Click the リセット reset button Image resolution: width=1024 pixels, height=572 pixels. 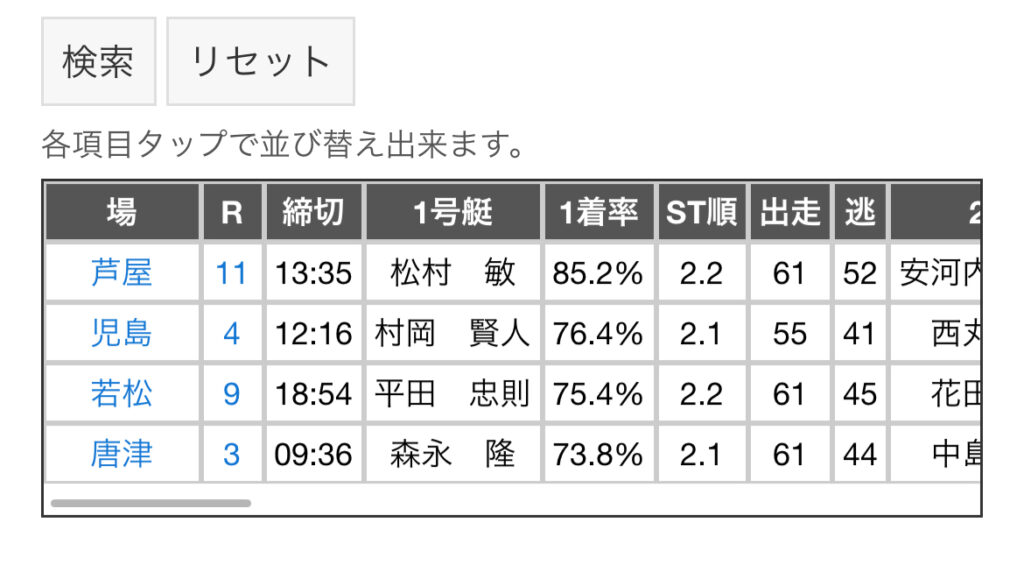coord(261,61)
